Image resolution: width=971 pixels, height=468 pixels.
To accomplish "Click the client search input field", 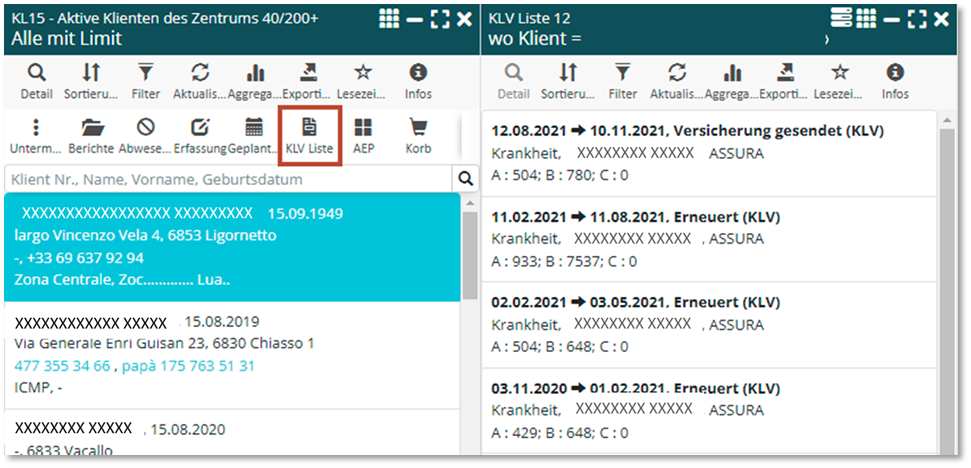I will 228,179.
